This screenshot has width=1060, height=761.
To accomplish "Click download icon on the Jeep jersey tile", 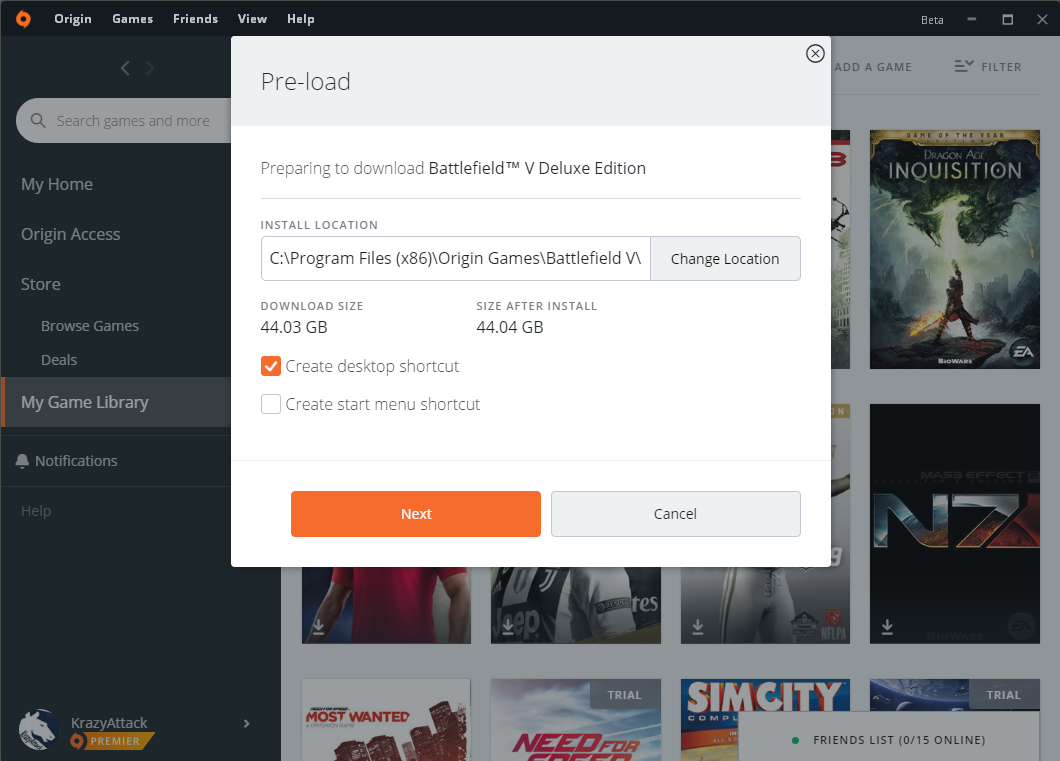I will [508, 627].
